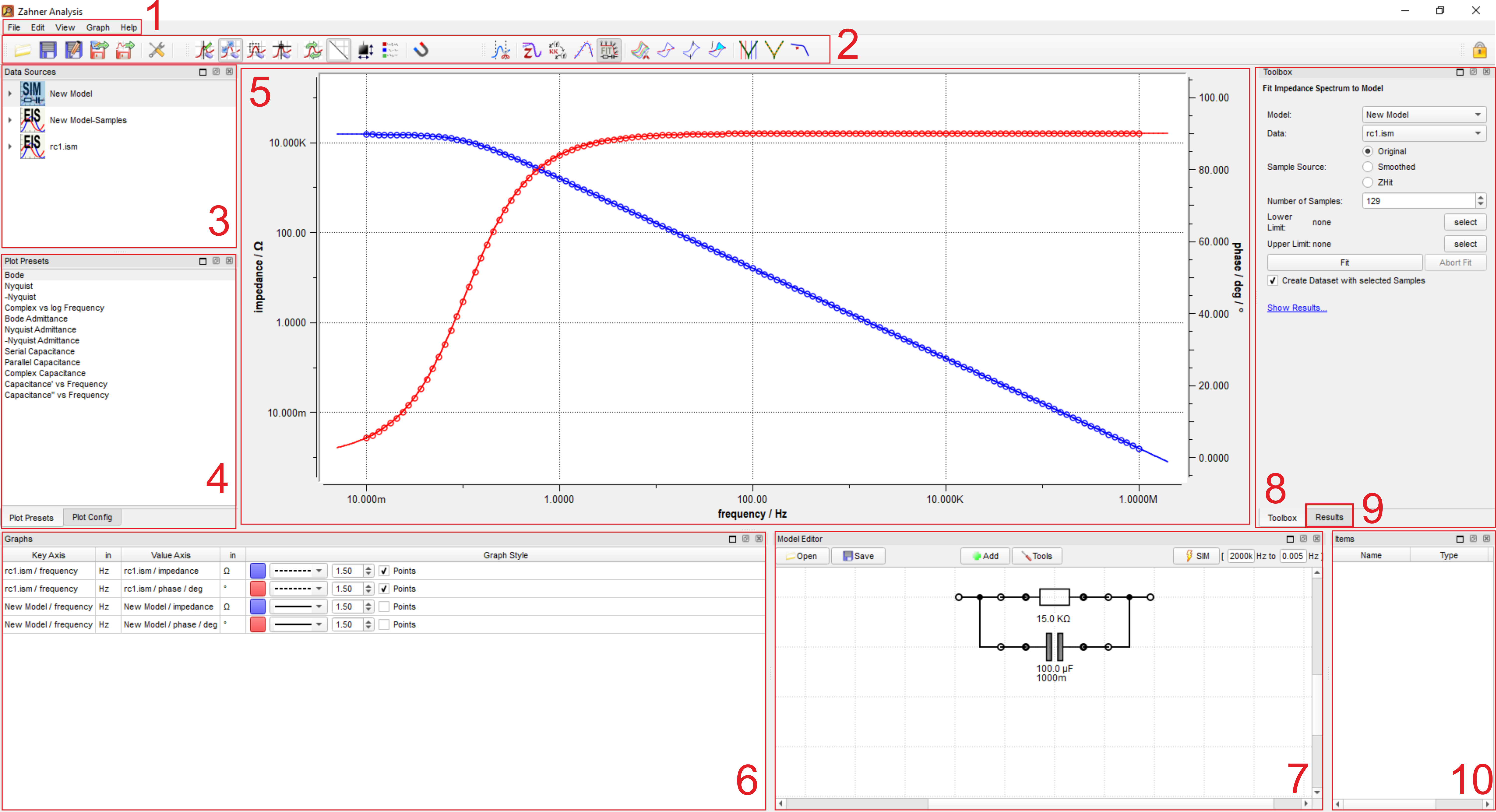Enable Points for New Model impedance row
This screenshot has height=812, width=1496.
384,607
